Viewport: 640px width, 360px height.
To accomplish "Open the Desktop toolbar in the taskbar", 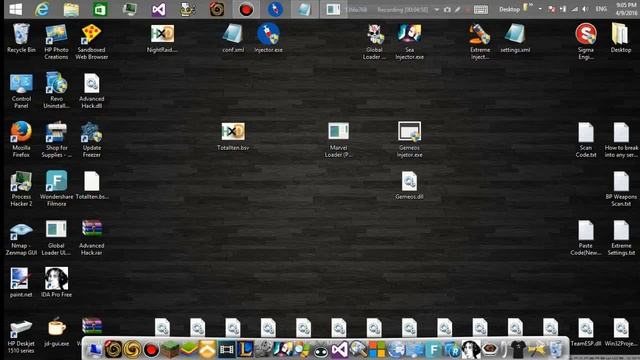I will [x=509, y=9].
